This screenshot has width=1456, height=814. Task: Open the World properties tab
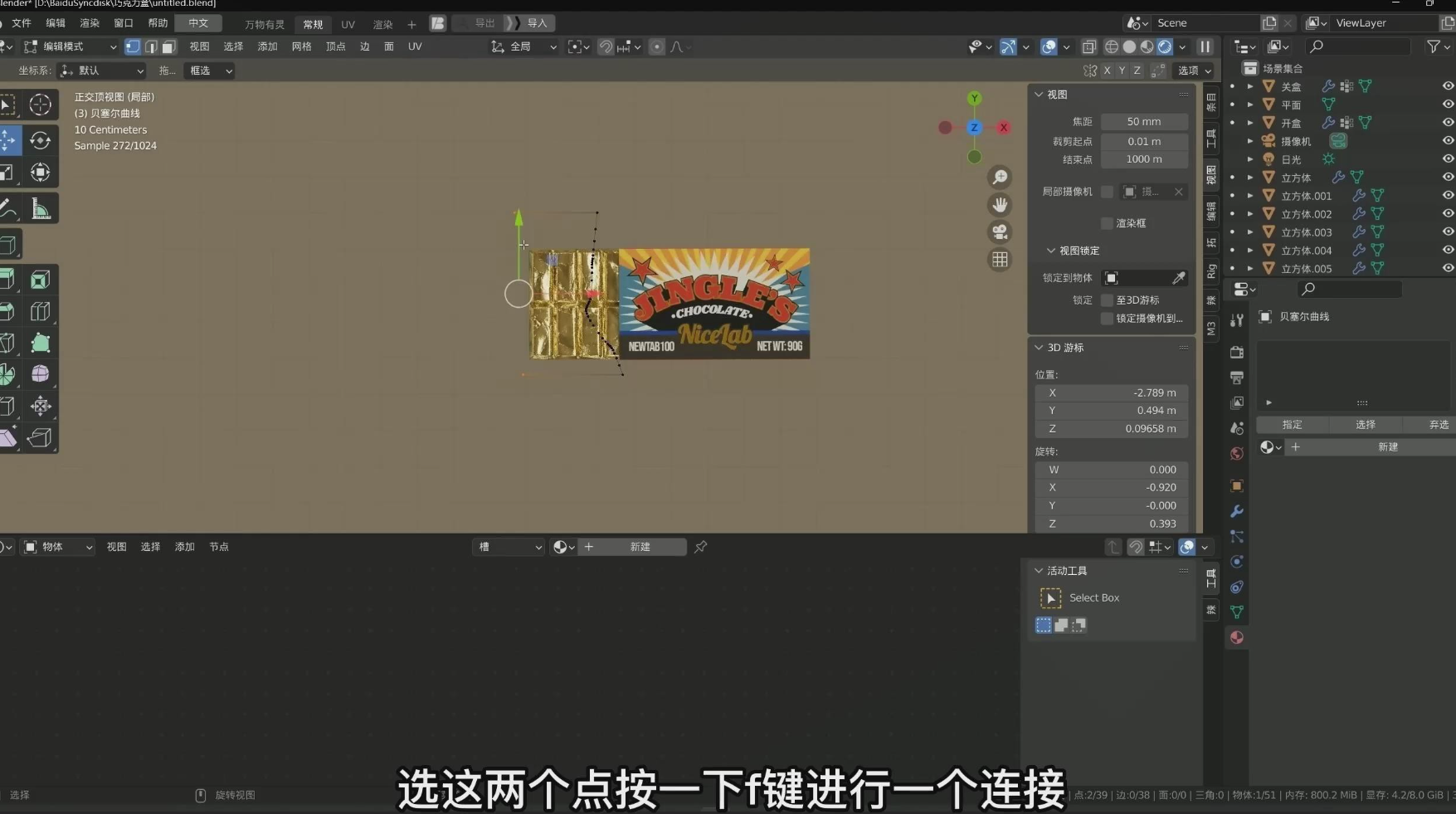1236,454
